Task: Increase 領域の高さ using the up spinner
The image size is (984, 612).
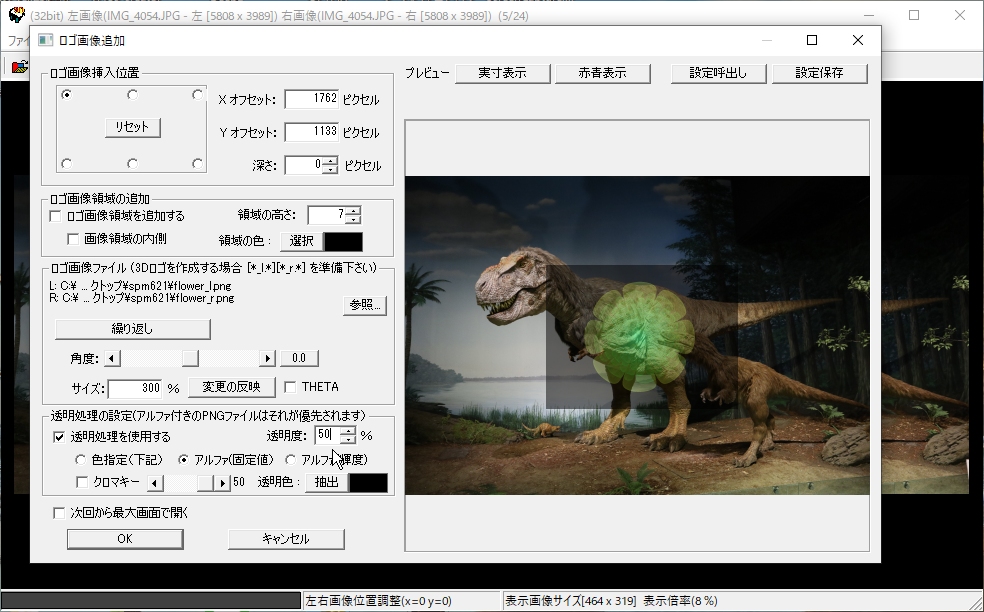Action: pyautogui.click(x=352, y=211)
